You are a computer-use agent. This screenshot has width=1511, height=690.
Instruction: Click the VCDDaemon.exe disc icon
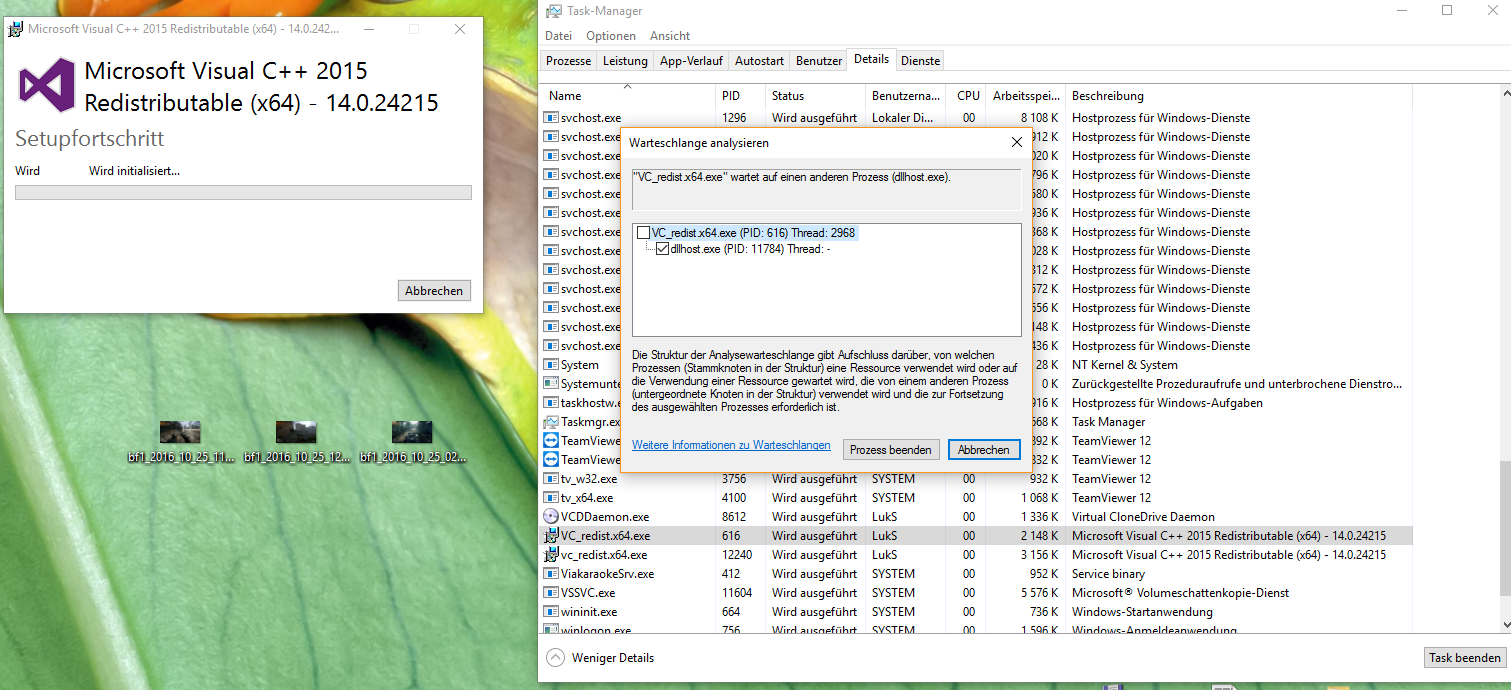tap(551, 517)
